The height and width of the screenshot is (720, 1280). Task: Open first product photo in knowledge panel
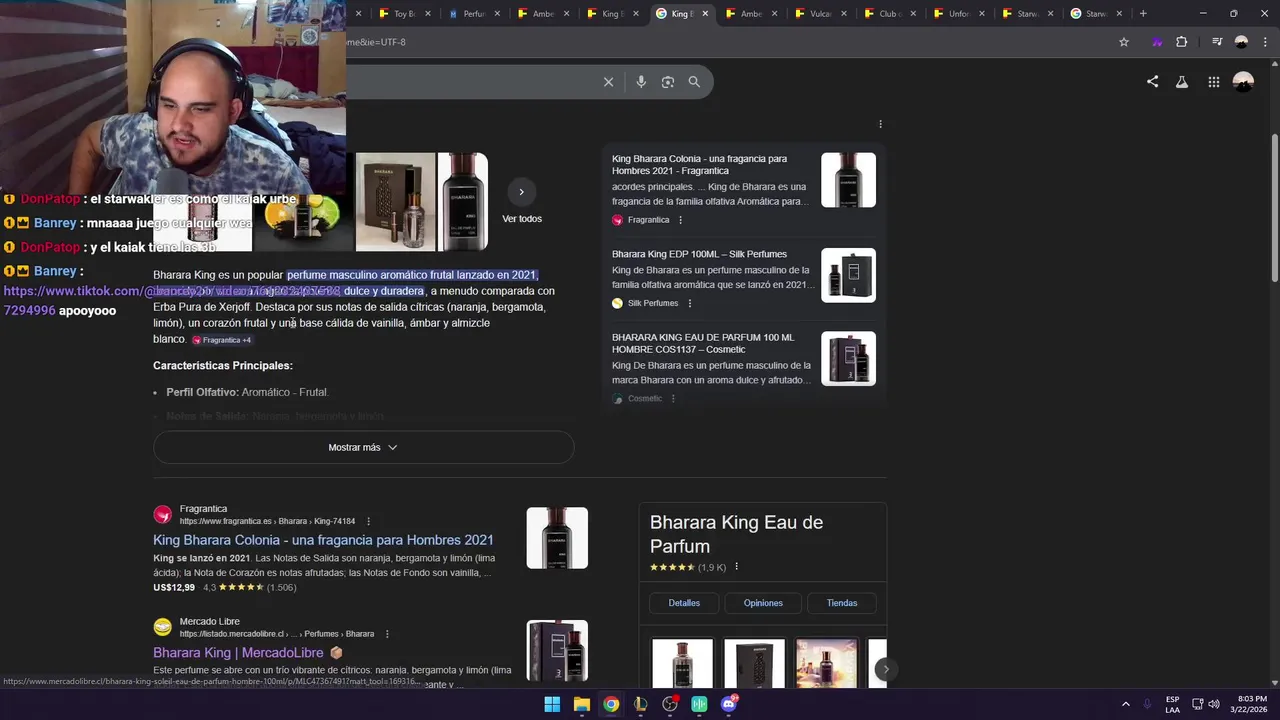(x=682, y=663)
